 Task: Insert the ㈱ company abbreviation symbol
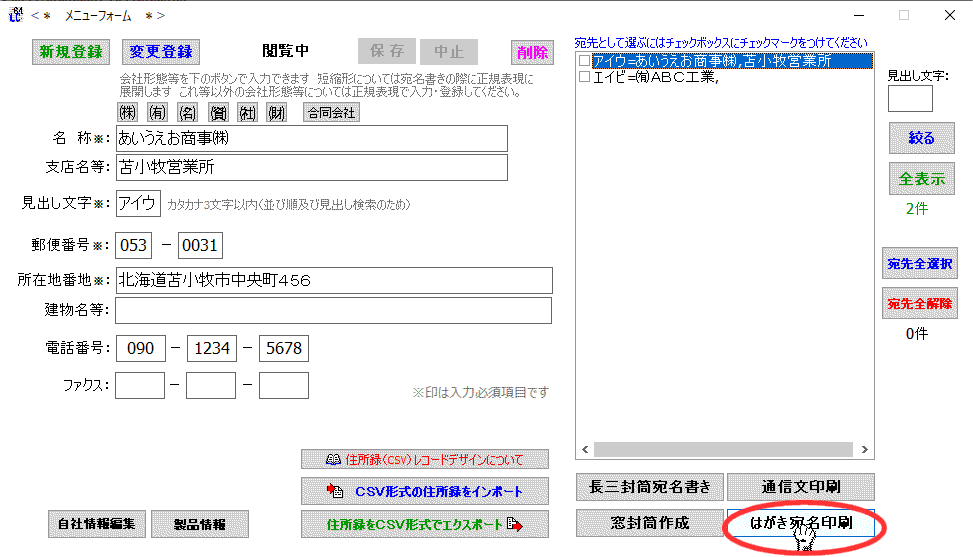click(128, 113)
